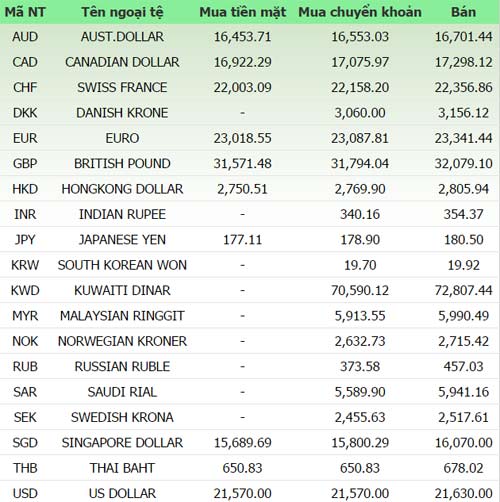Image resolution: width=500 pixels, height=502 pixels.
Task: Click the Bán column header
Action: [463, 12]
